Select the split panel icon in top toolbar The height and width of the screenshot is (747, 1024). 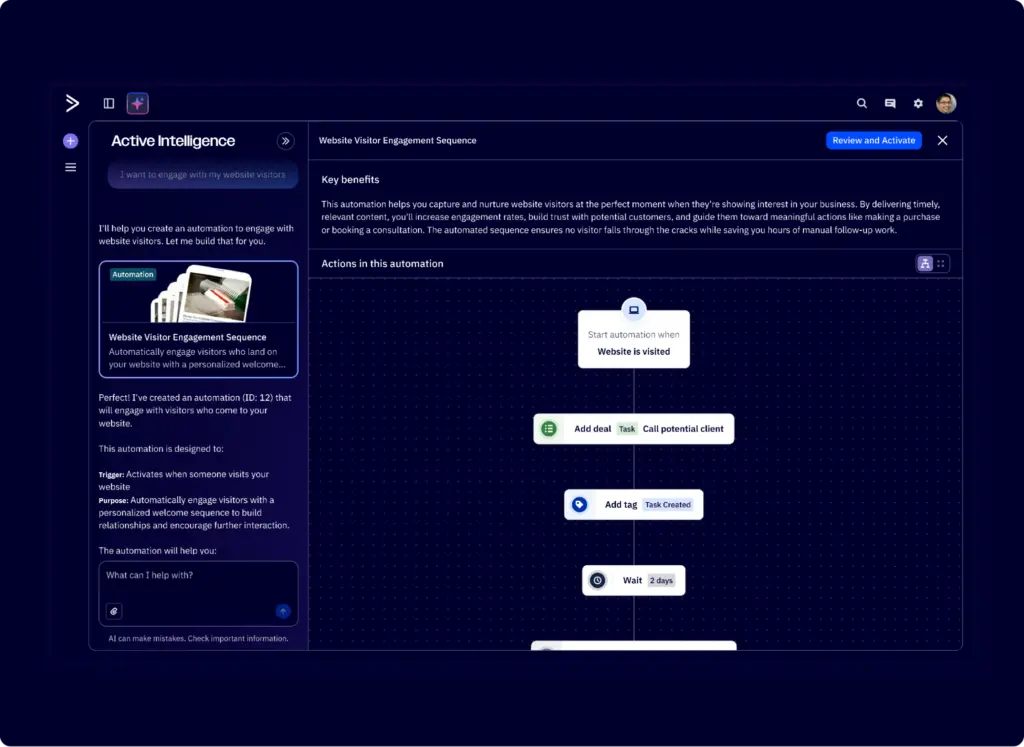(x=108, y=103)
